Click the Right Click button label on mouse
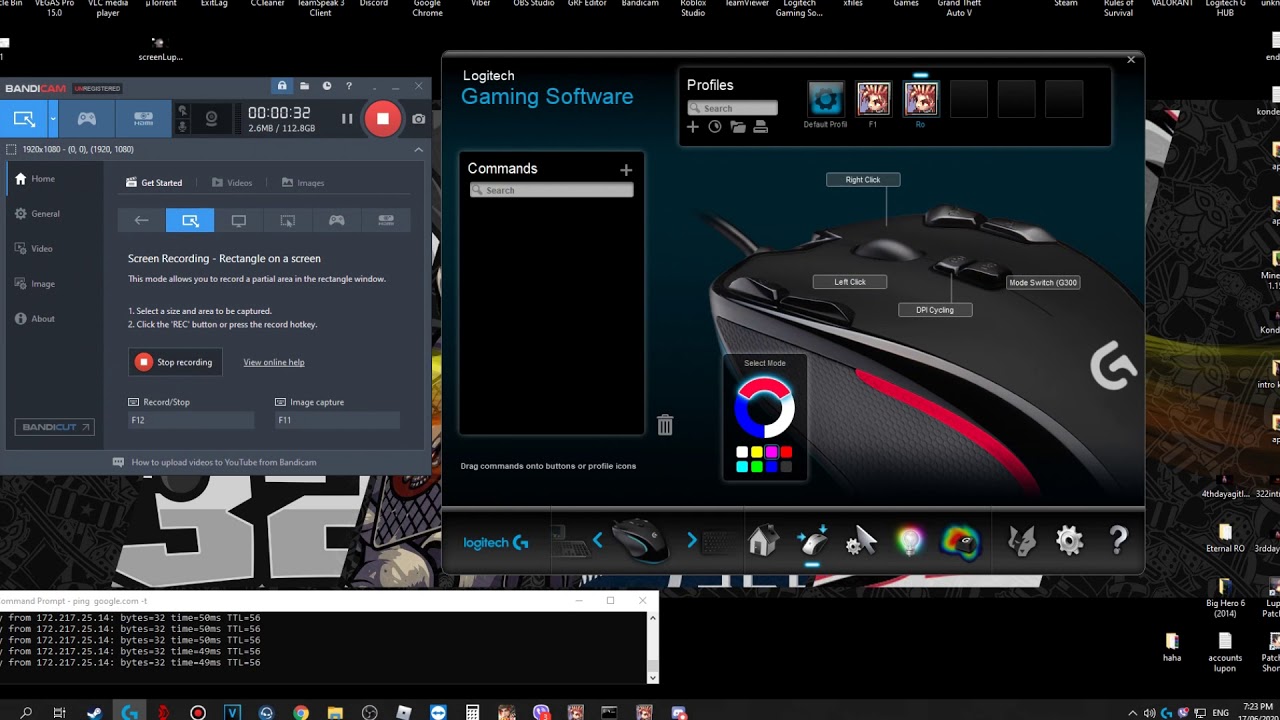The height and width of the screenshot is (720, 1280). [x=863, y=180]
